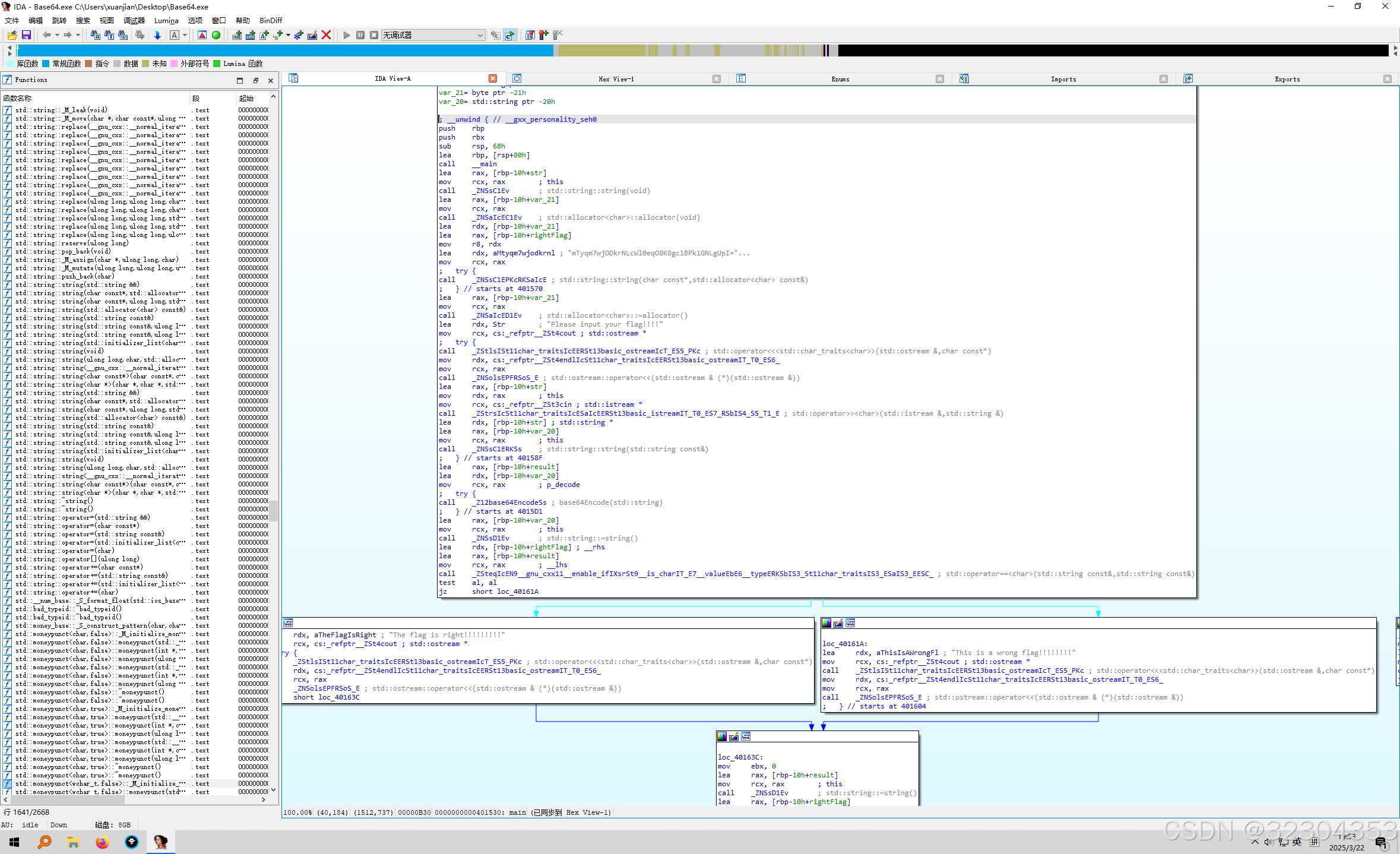
Task: Toggle the Functions window float state
Action: [256, 80]
